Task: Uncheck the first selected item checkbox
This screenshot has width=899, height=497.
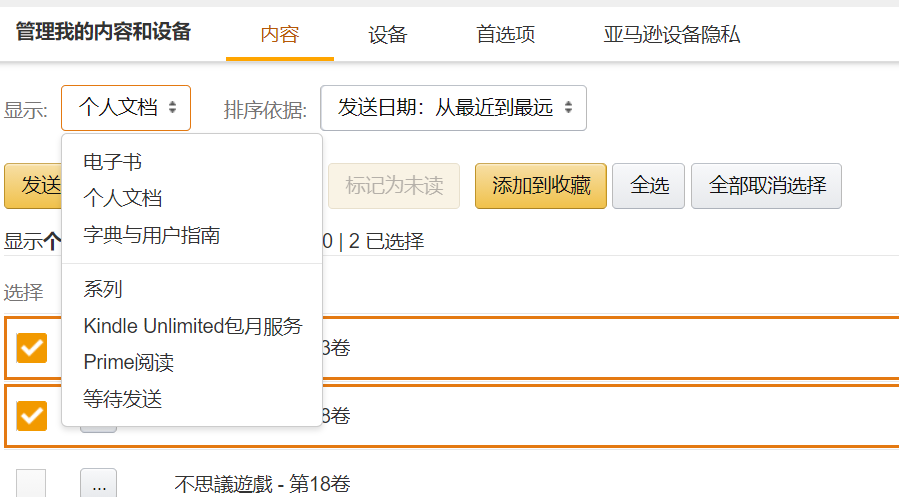Action: click(32, 348)
